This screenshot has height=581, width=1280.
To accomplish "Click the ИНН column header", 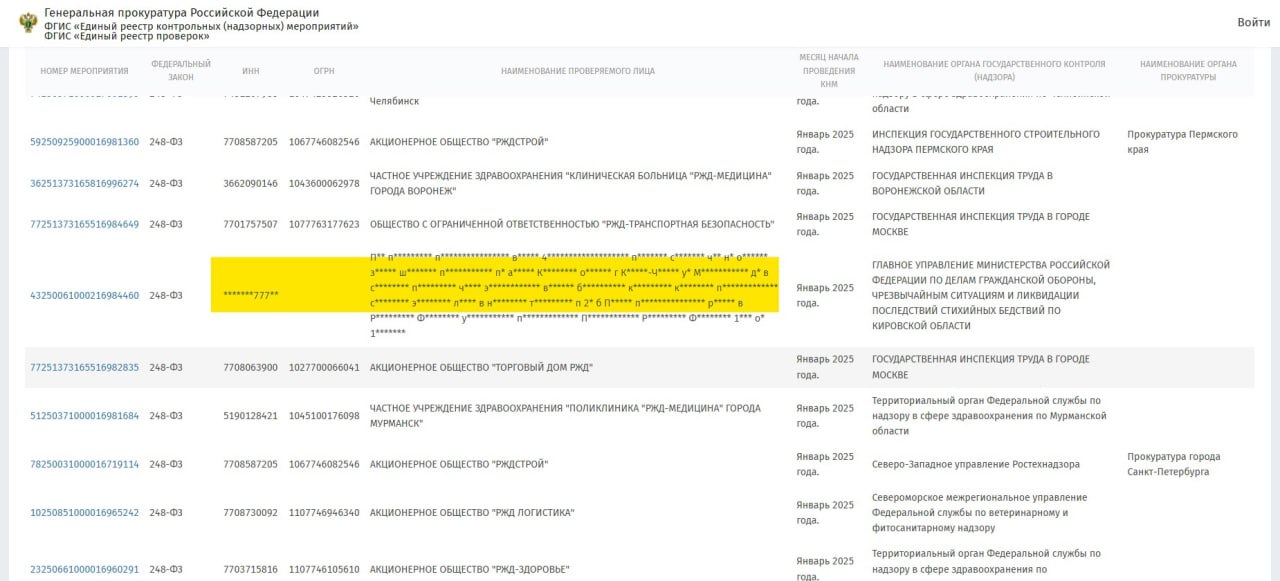I will tap(250, 71).
